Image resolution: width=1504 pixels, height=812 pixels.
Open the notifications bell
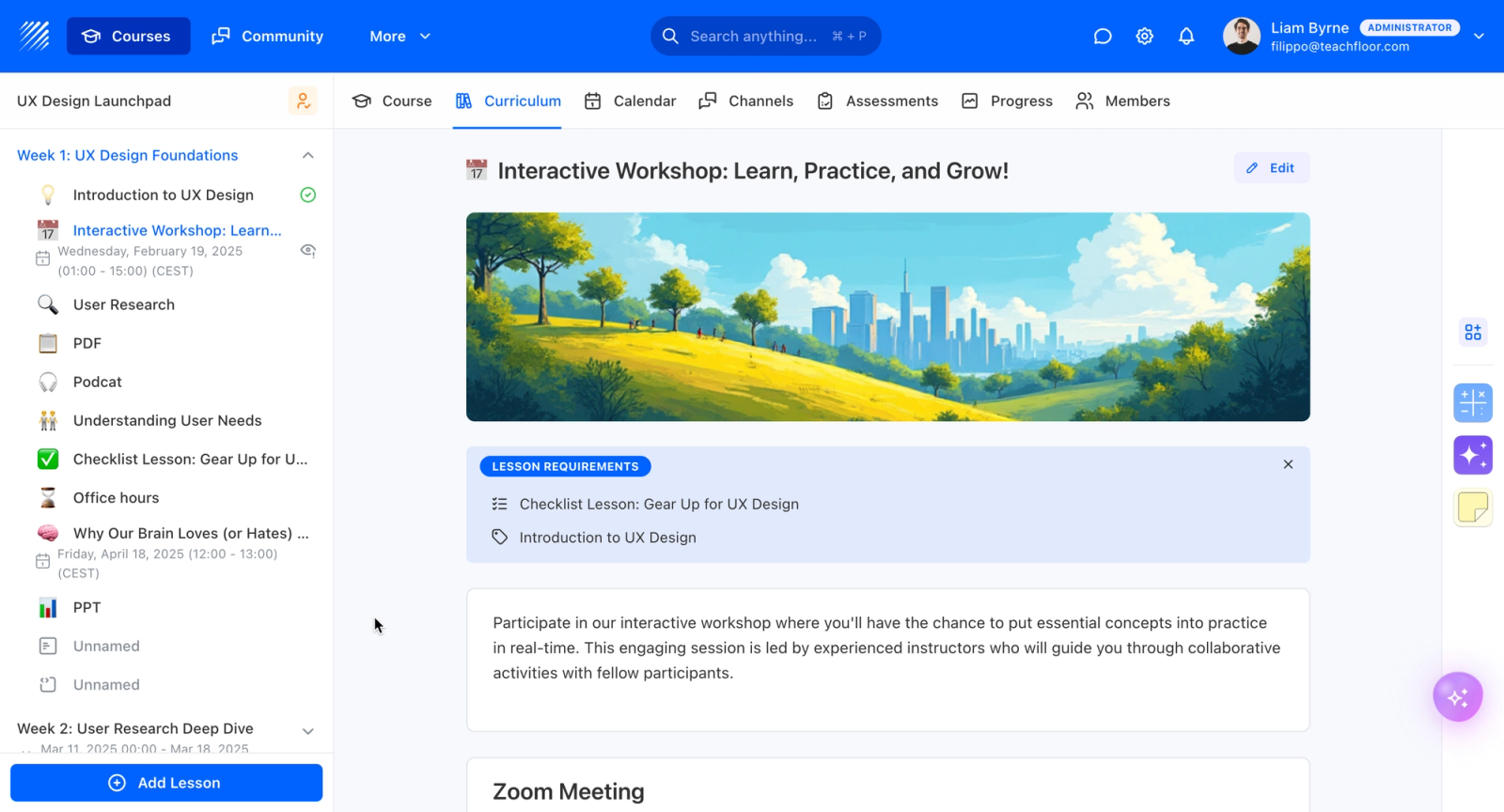[1186, 36]
